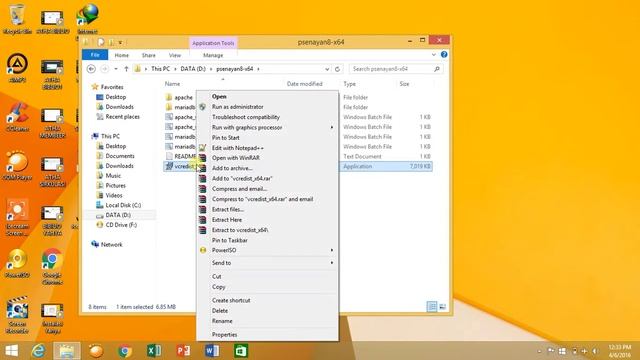Switch to the details view layout icon
Screen dimensions: 640x360
pos(432,307)
